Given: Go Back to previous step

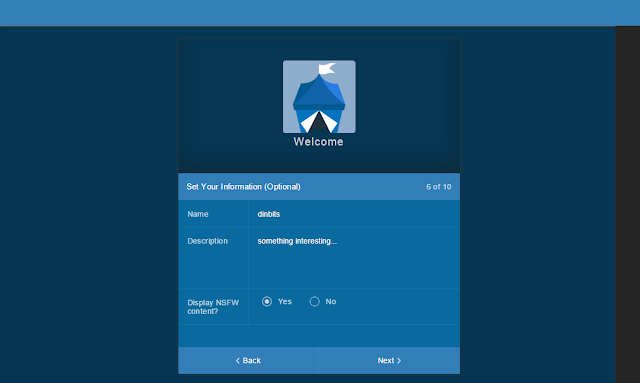Looking at the screenshot, I should click(x=248, y=361).
